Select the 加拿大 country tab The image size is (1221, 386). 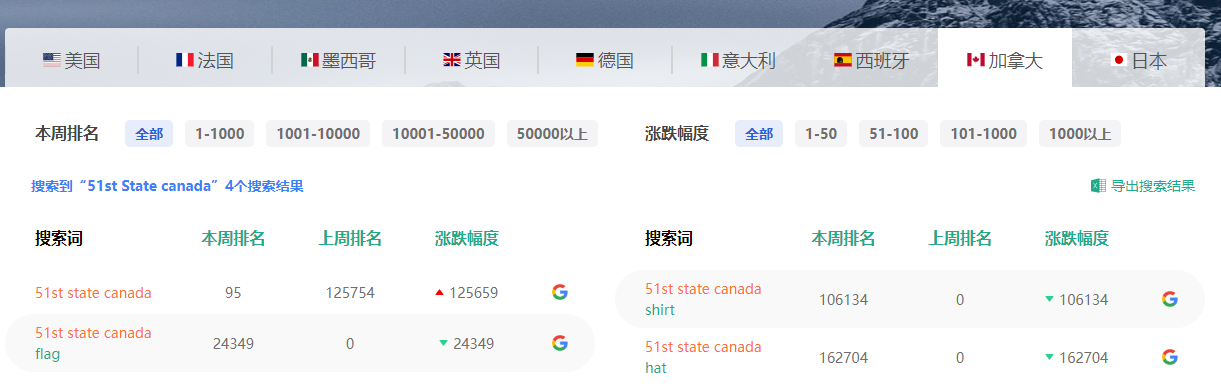coord(1005,60)
